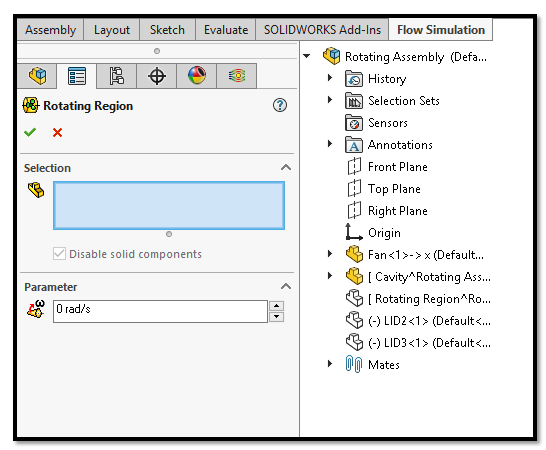Switch to the PropertyManager tab icon
This screenshot has height=450, width=546.
[x=77, y=76]
